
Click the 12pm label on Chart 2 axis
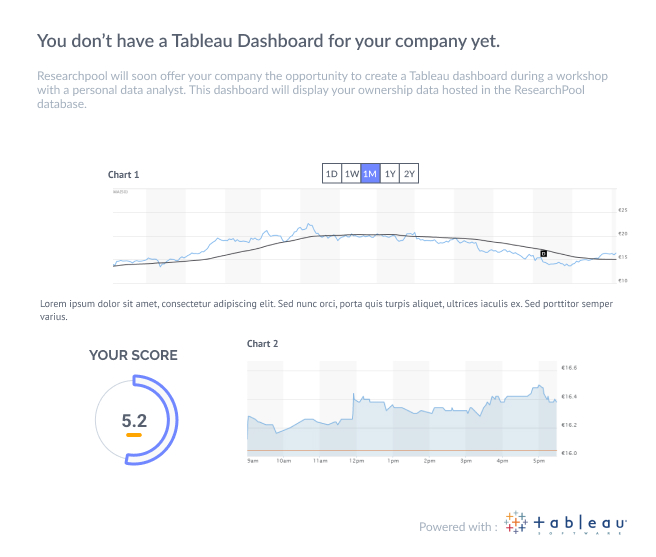click(x=356, y=462)
